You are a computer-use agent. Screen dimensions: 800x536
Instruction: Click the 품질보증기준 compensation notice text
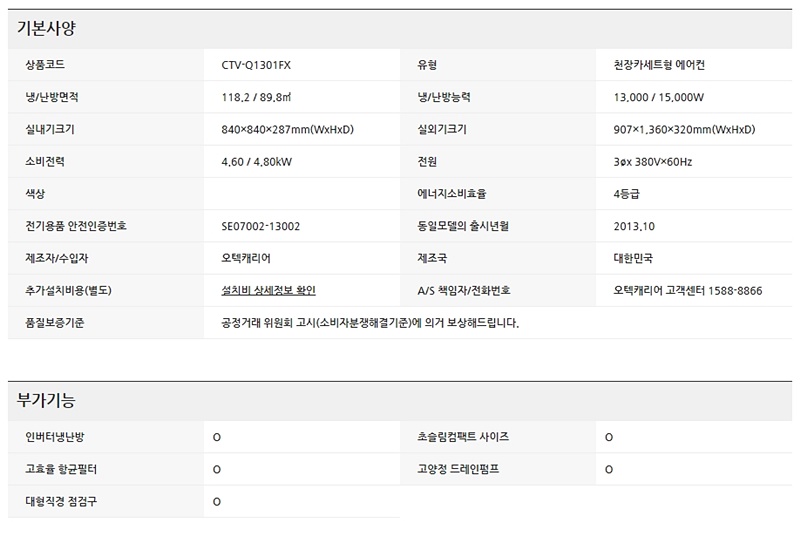(370, 322)
